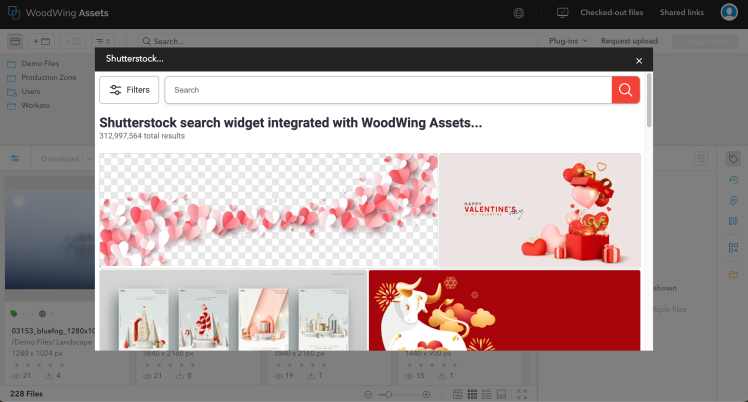Toggle the filter sliders icon left of Download

(15, 158)
